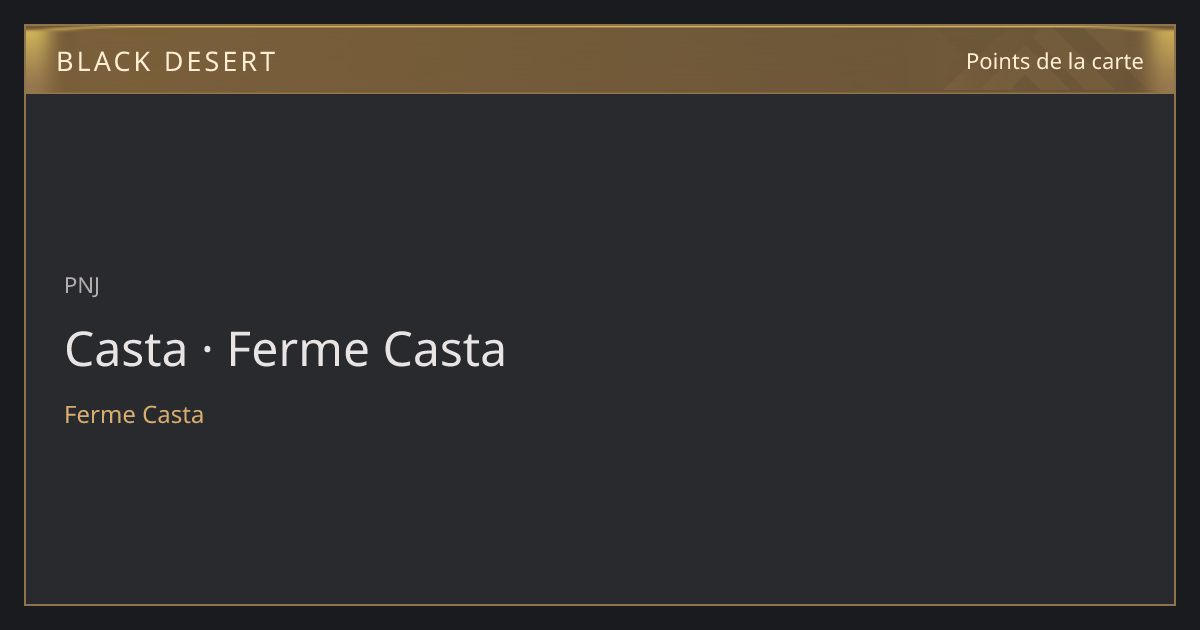
Task: Click the large Ferme Casta after the dot
Action: pos(366,350)
